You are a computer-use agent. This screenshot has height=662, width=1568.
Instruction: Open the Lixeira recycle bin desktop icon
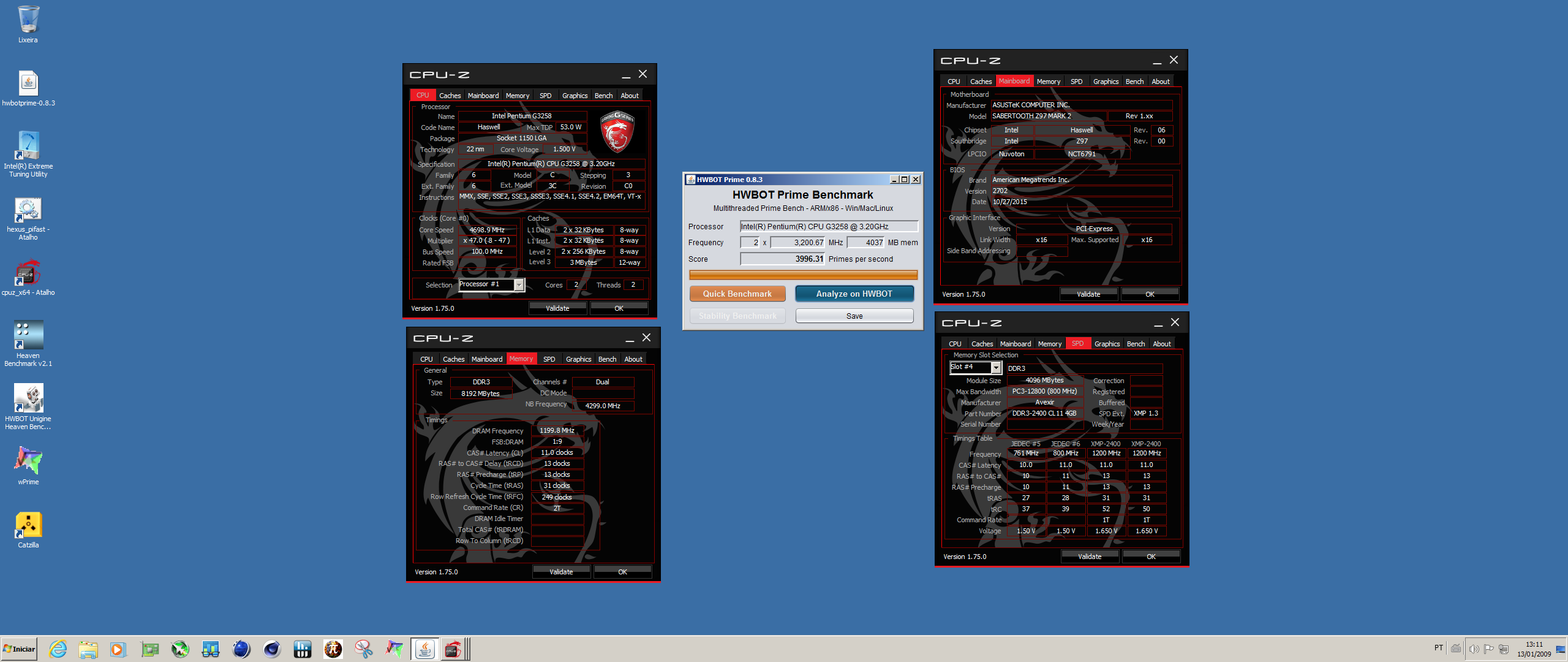coord(28,25)
